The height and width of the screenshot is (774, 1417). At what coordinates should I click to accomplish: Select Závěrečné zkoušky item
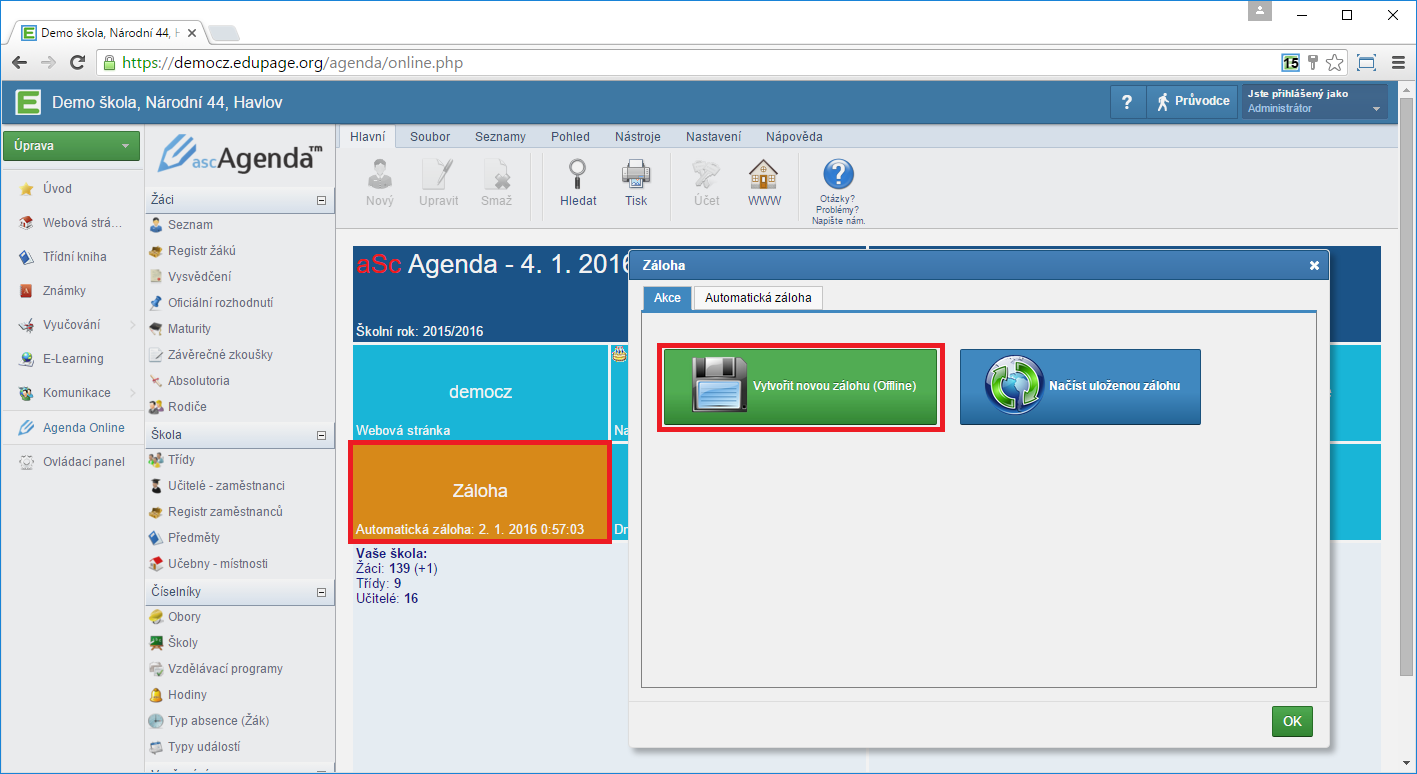[220, 355]
